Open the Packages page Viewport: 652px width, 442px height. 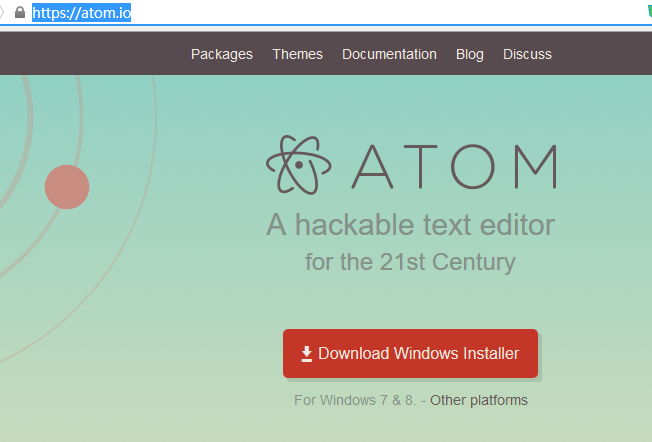pos(222,54)
